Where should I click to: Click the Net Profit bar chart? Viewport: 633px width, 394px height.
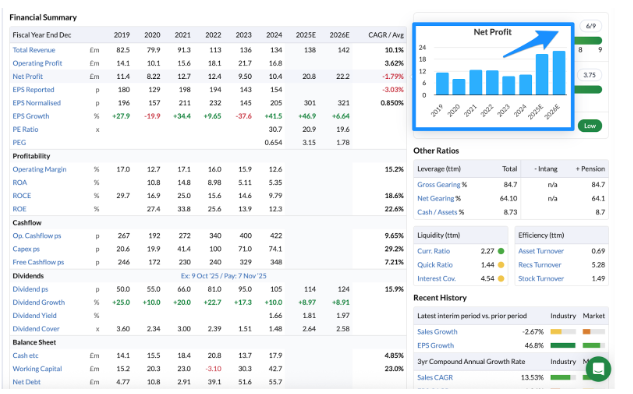[x=493, y=77]
